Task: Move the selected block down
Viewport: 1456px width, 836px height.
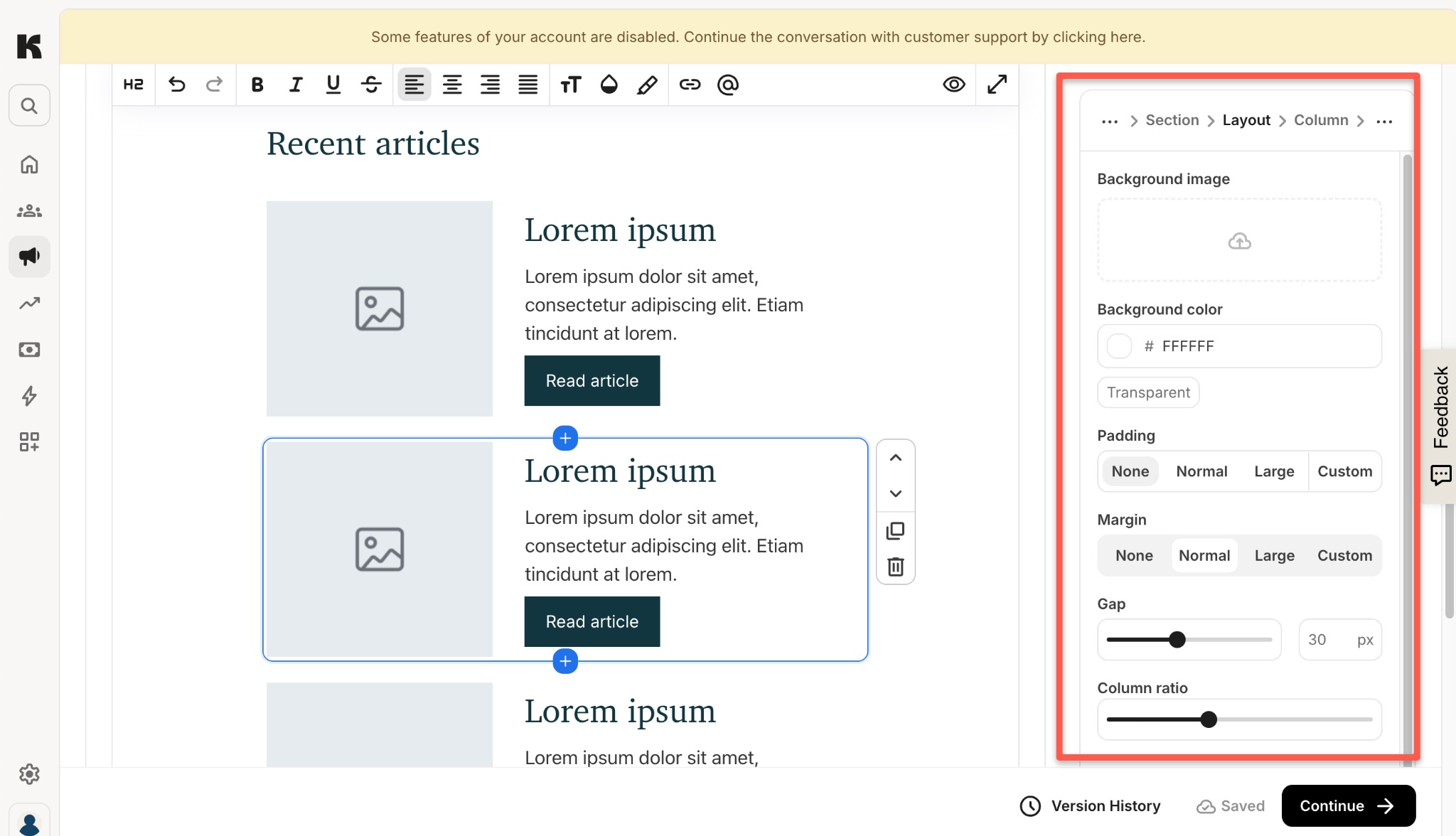Action: point(896,493)
